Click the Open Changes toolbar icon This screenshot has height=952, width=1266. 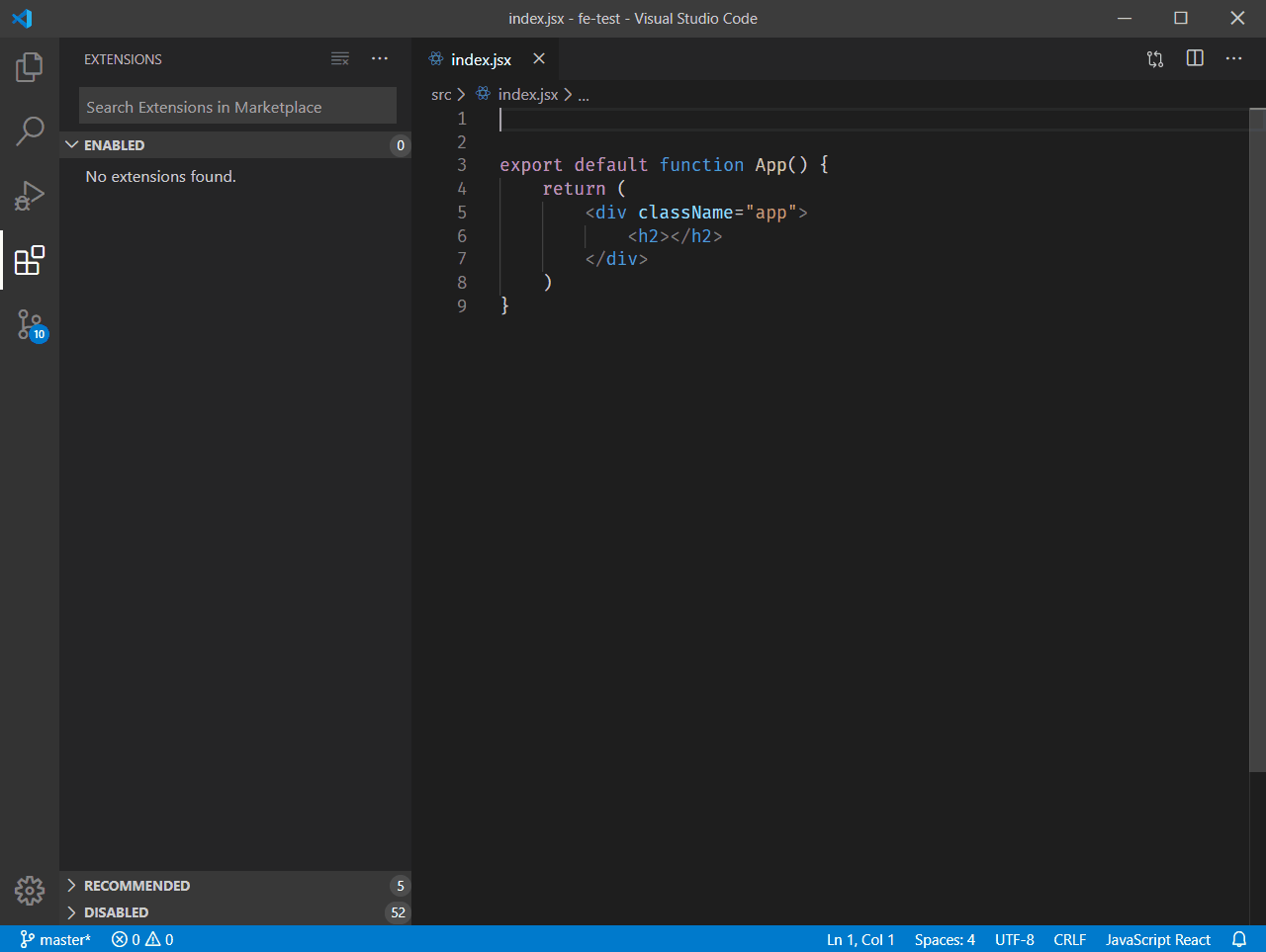click(x=1154, y=58)
